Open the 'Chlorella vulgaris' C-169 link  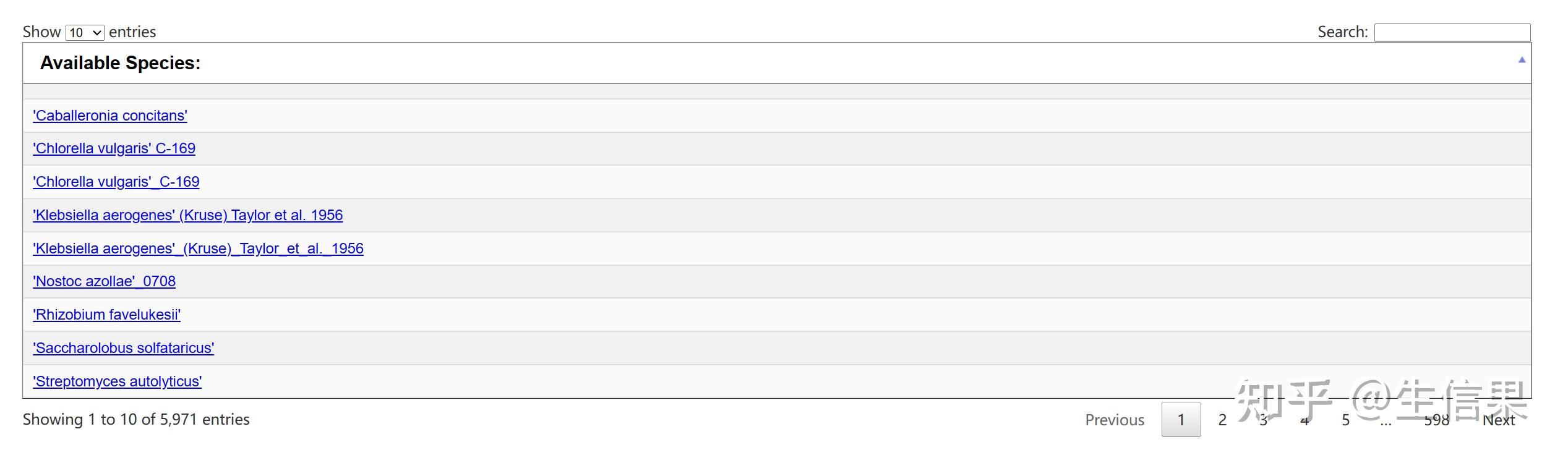click(x=114, y=148)
